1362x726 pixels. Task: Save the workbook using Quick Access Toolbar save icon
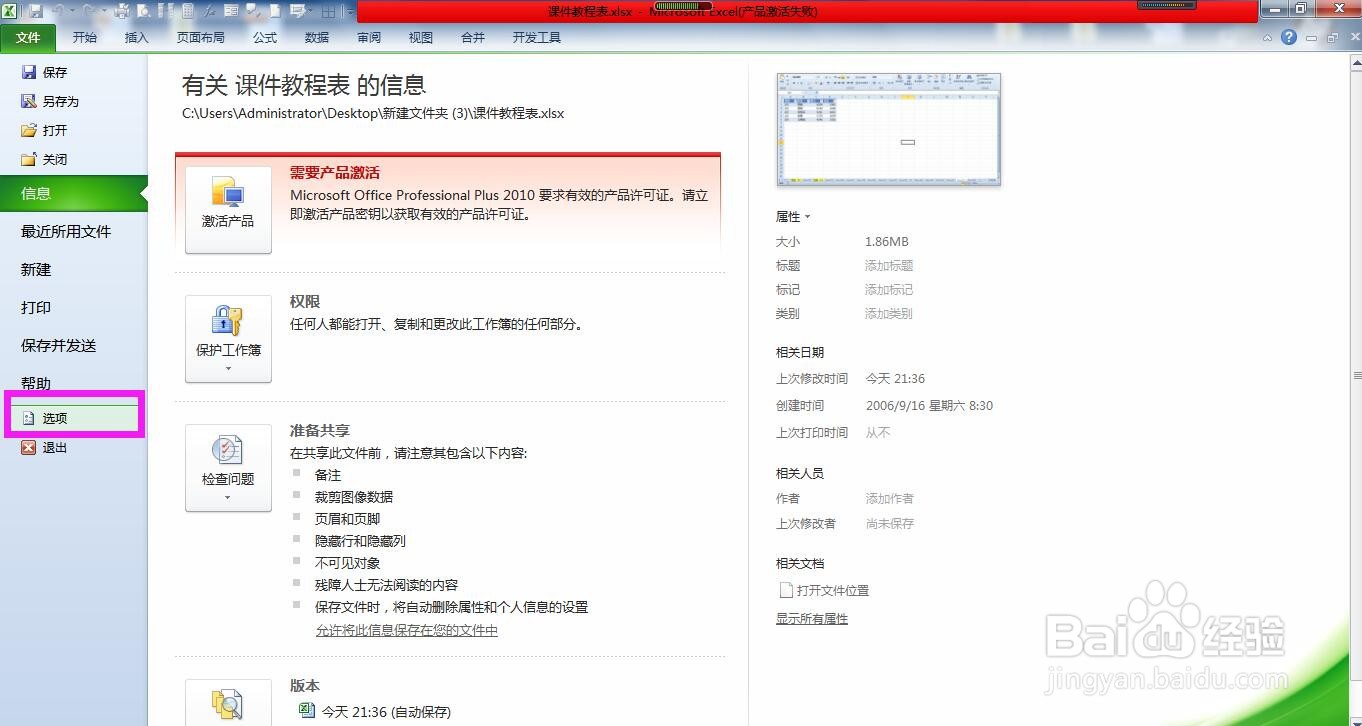37,10
